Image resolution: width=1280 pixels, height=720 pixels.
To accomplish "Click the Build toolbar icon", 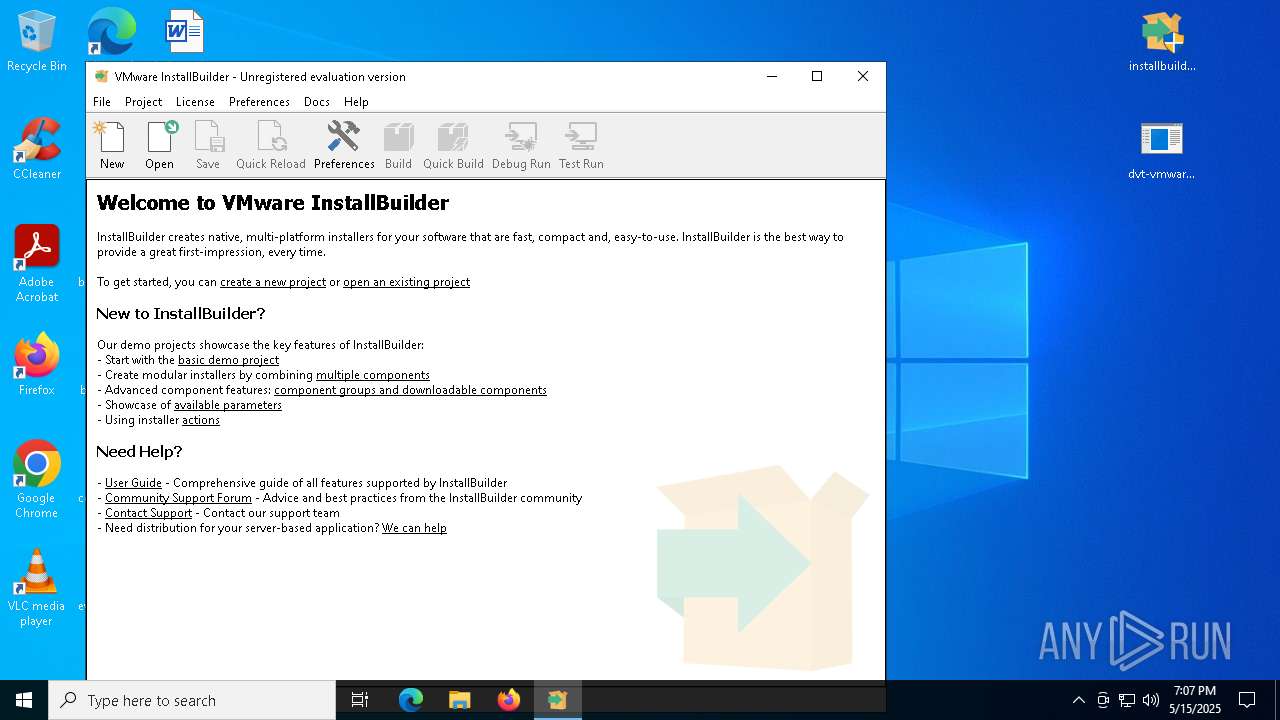I will (398, 146).
